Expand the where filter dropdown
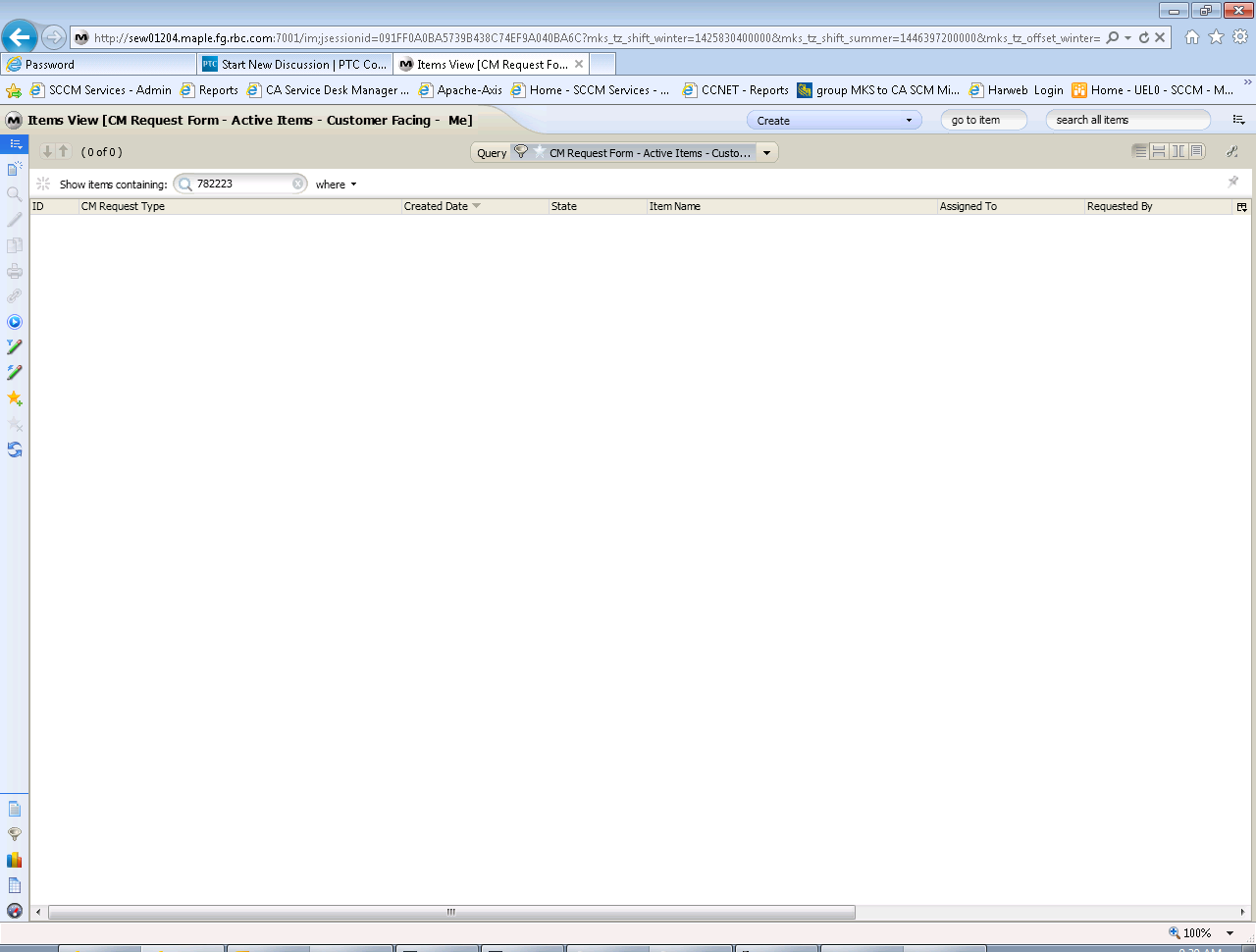This screenshot has width=1256, height=952. 337,185
